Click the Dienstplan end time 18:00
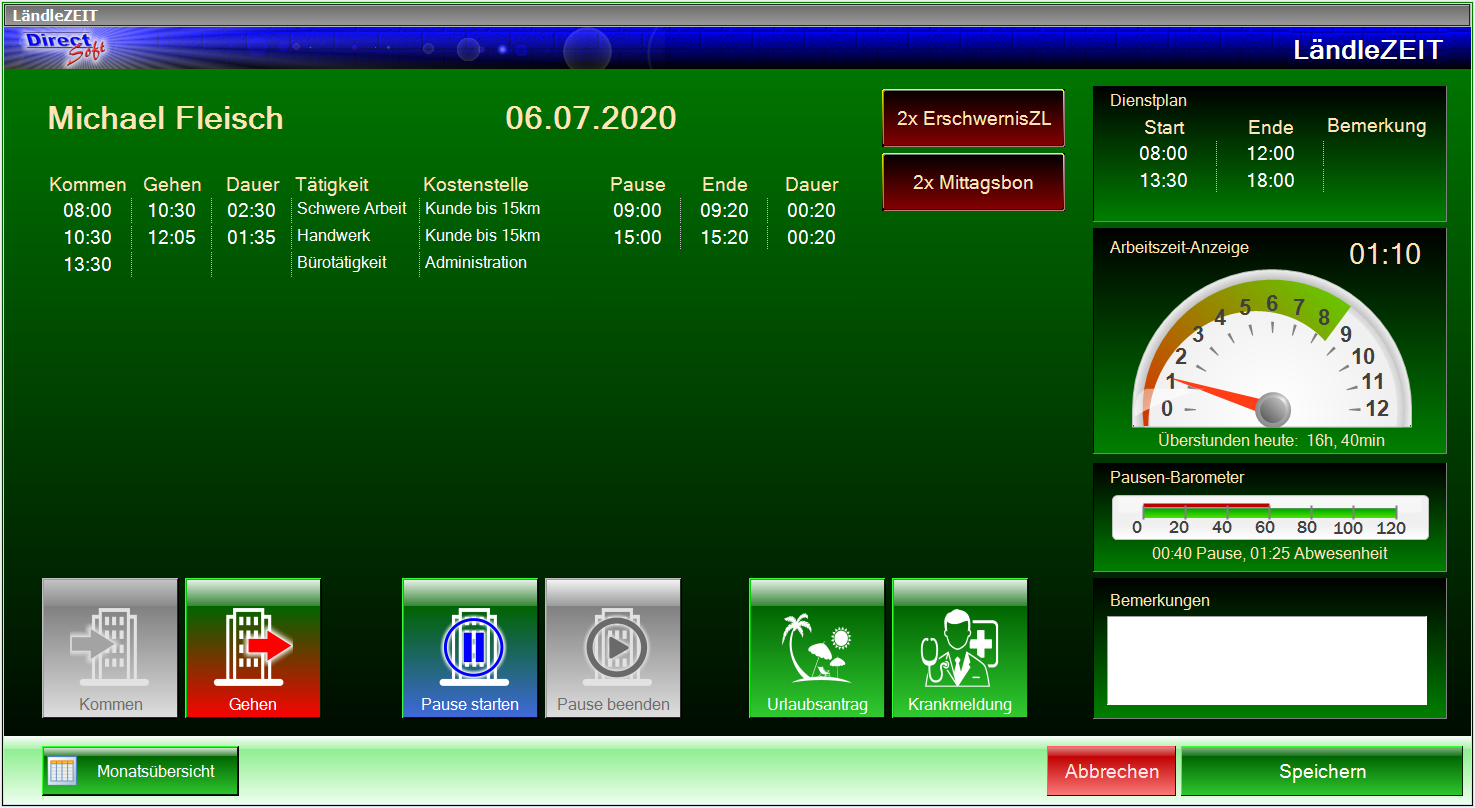 coord(1271,181)
